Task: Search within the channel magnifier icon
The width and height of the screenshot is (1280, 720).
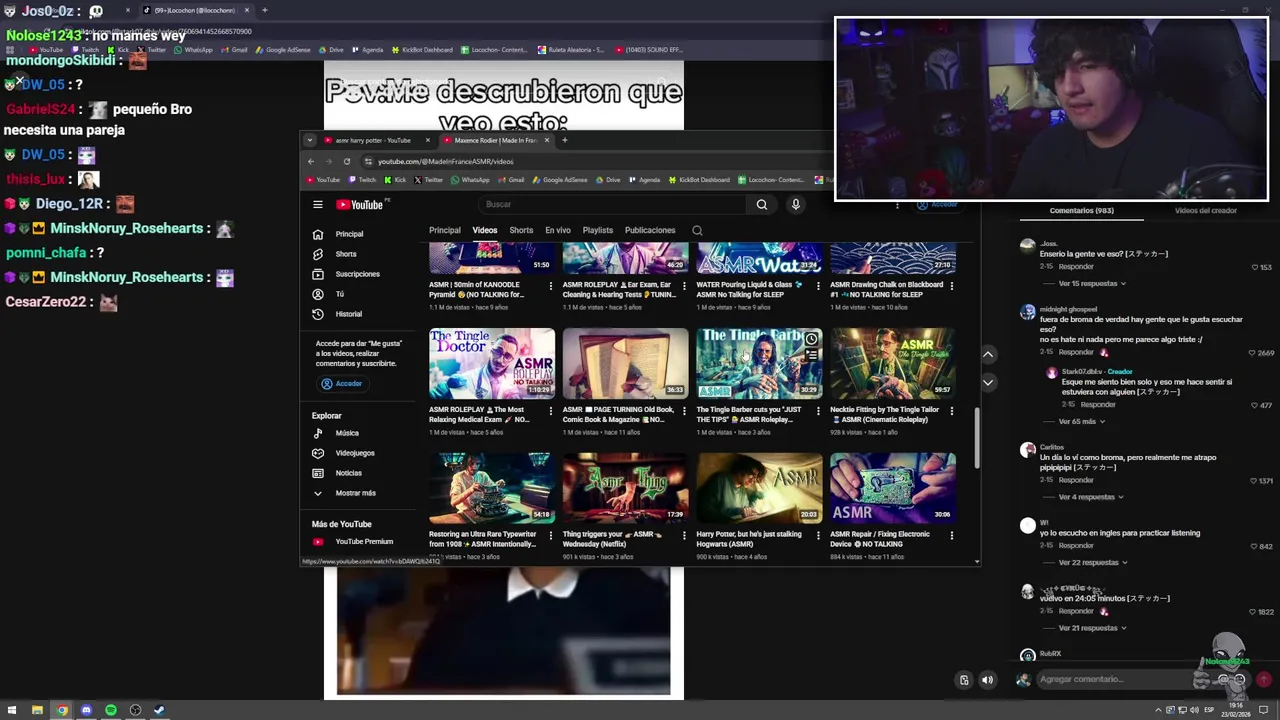Action: (x=697, y=231)
